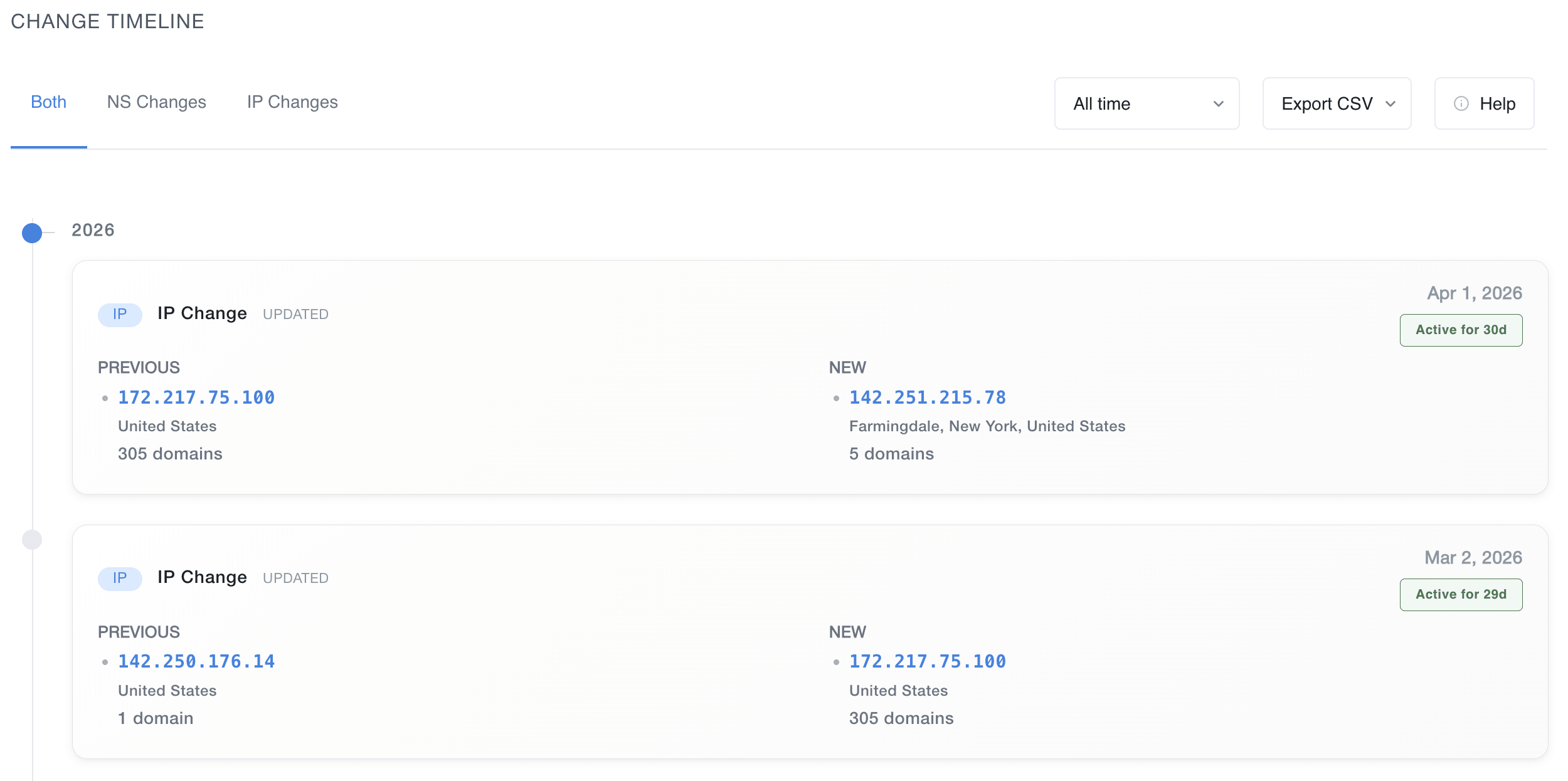Click United States under Mar 2 new IP
Viewport: 1568px width, 781px height.
tap(898, 691)
